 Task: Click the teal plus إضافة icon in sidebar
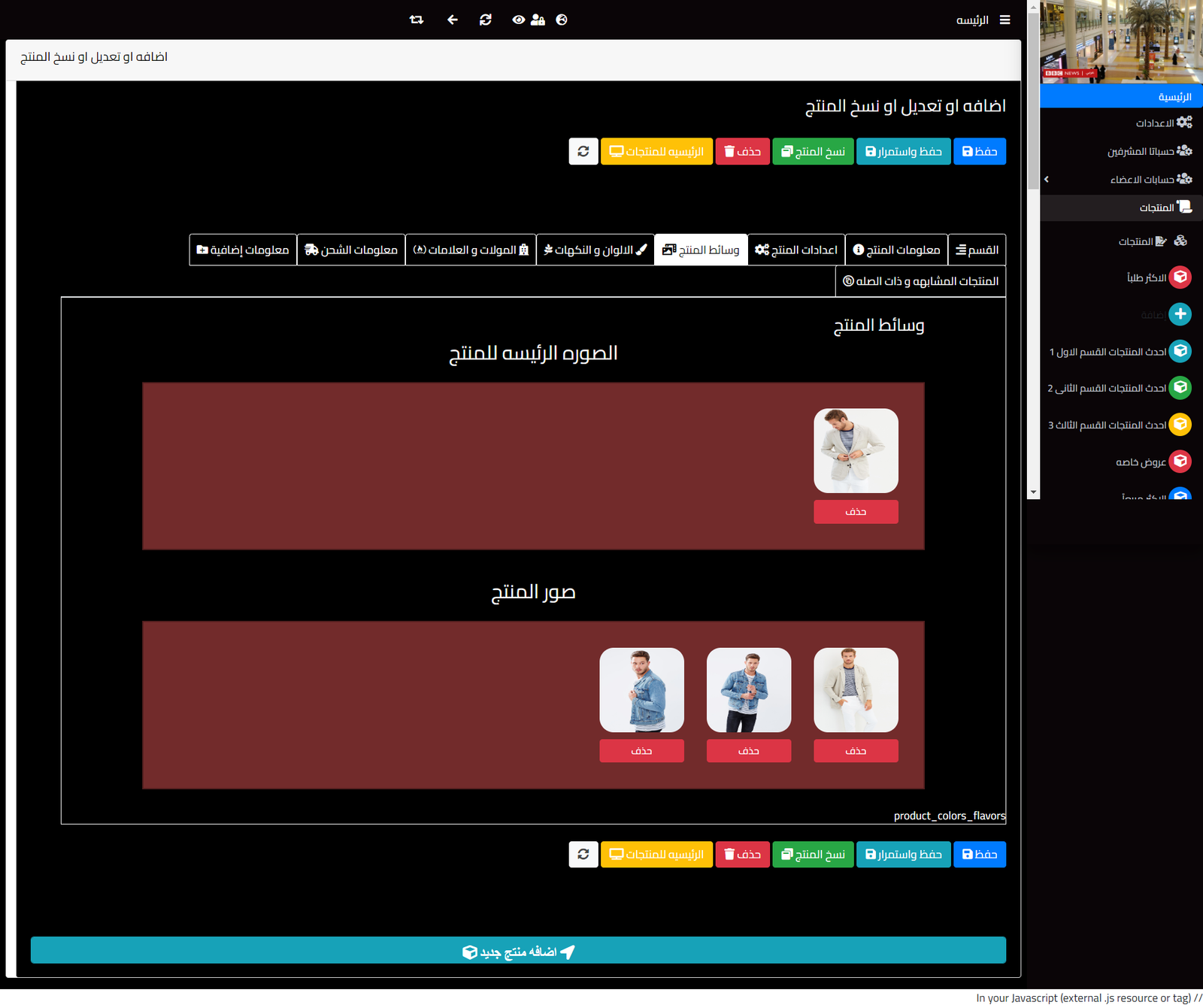1180,314
